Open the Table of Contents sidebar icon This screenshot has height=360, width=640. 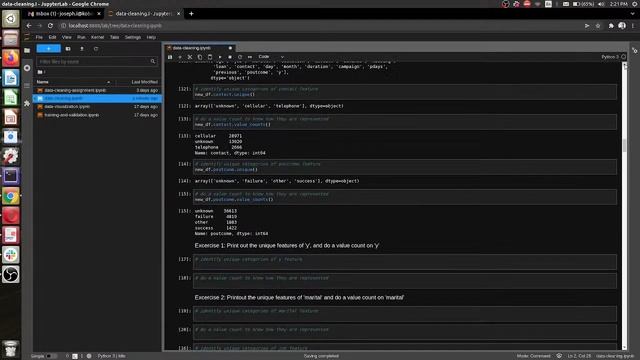coord(27,86)
